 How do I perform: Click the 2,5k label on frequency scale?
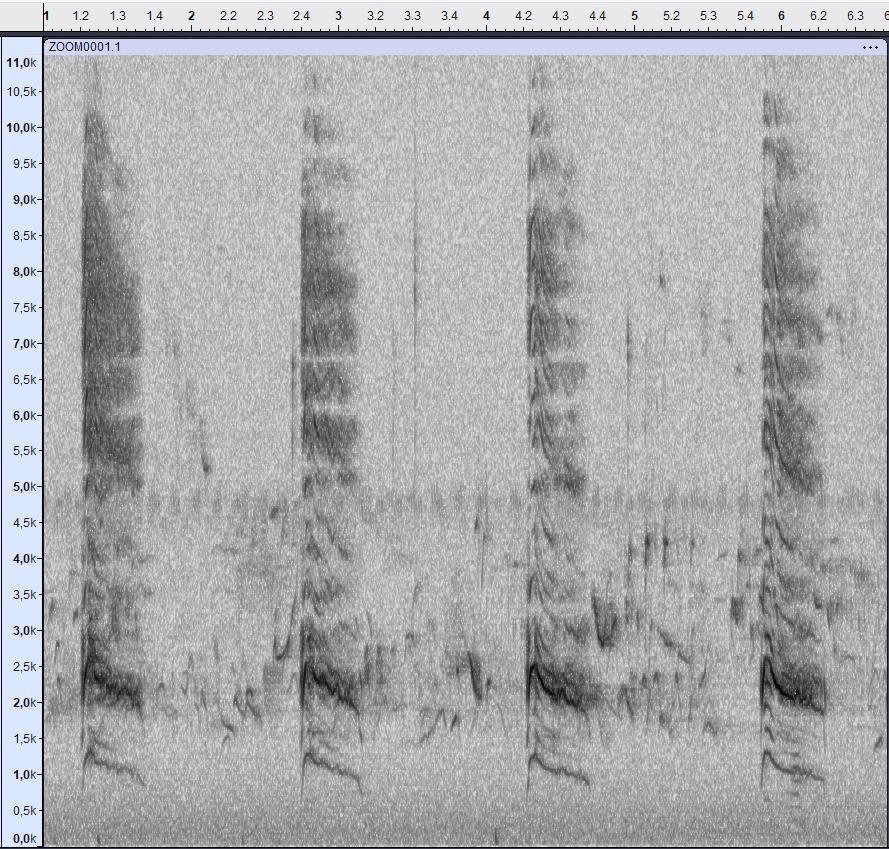pyautogui.click(x=25, y=666)
